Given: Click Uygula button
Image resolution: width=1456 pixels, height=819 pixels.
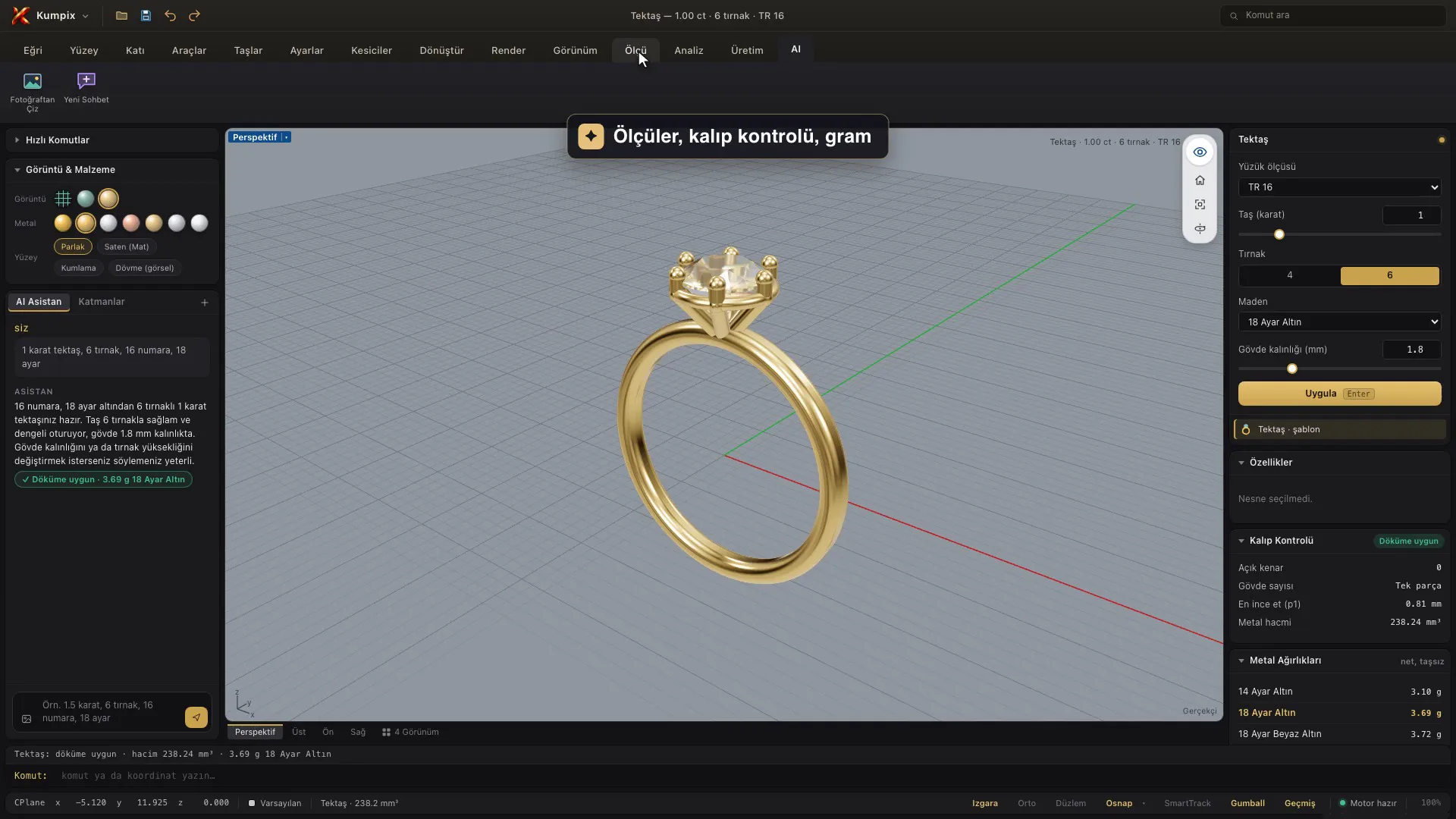Looking at the screenshot, I should 1339,394.
